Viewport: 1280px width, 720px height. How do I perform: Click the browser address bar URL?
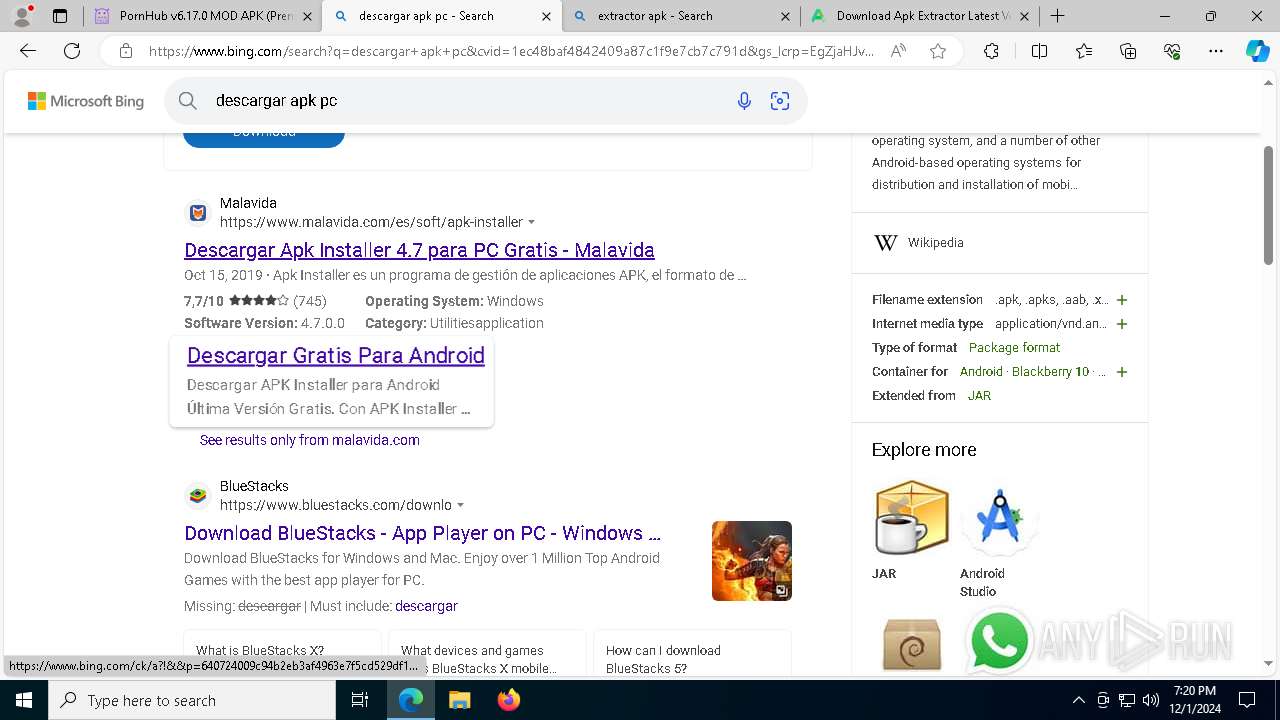[510, 51]
